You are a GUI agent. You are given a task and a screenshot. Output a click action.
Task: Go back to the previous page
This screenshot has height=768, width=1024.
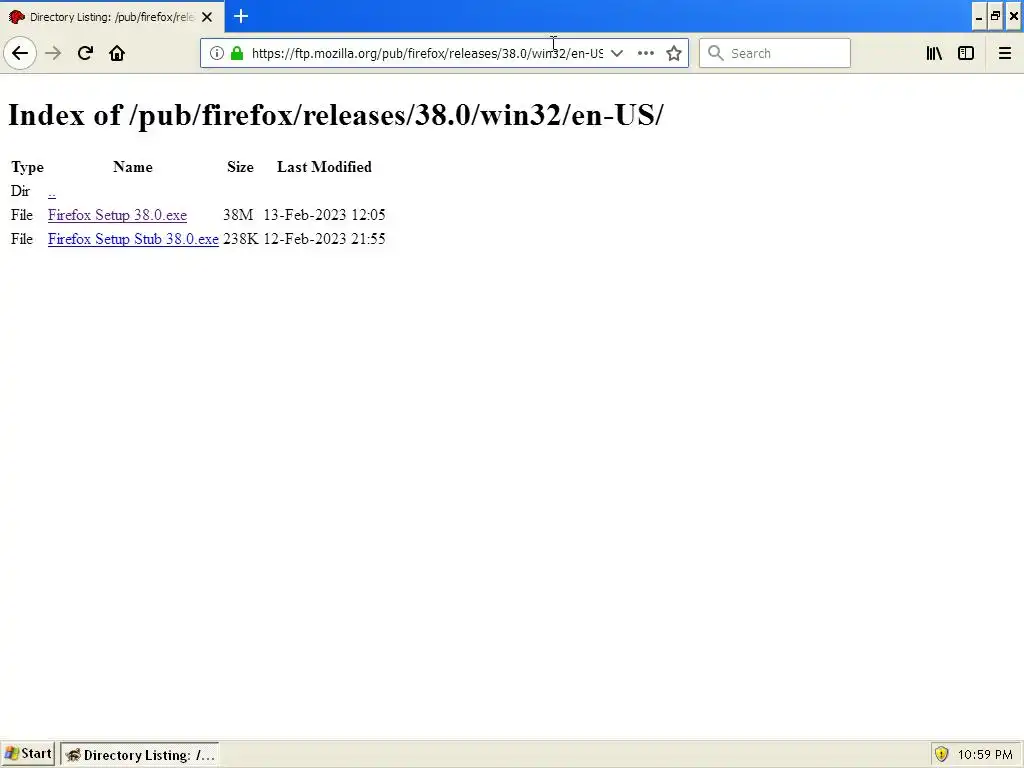click(x=20, y=53)
